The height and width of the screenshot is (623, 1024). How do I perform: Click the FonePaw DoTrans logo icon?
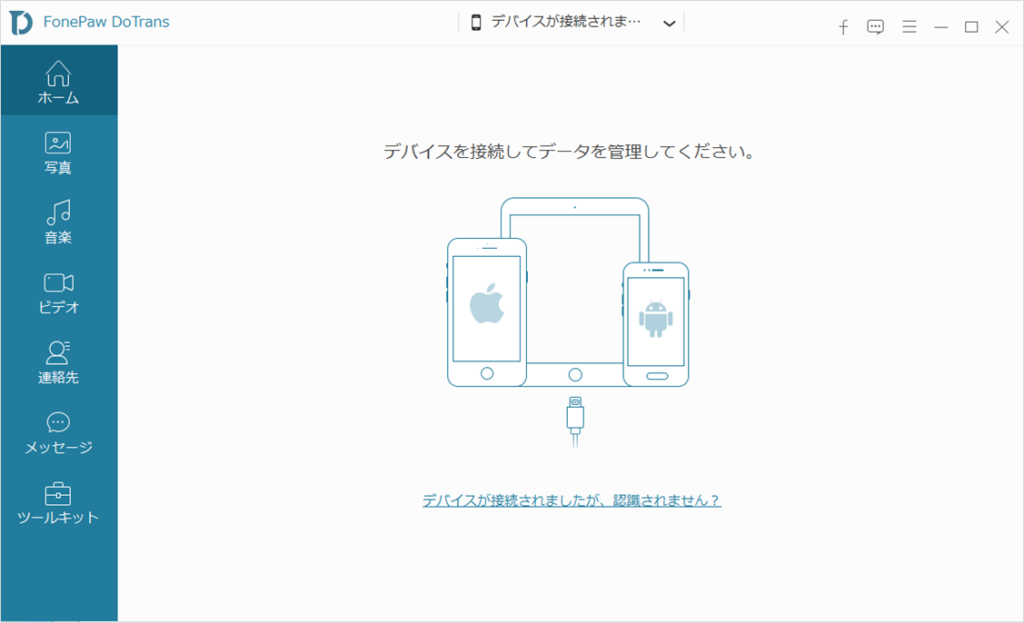tap(21, 22)
